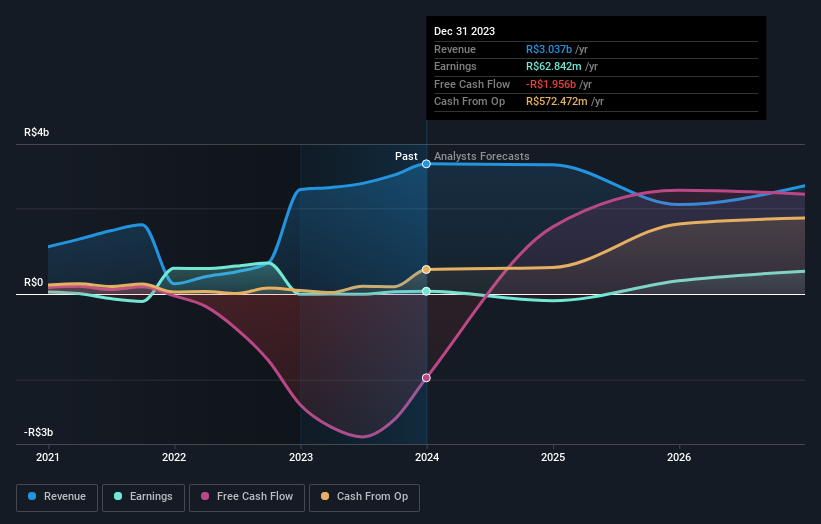
Task: Click the 2026 x-axis label
Action: (679, 457)
